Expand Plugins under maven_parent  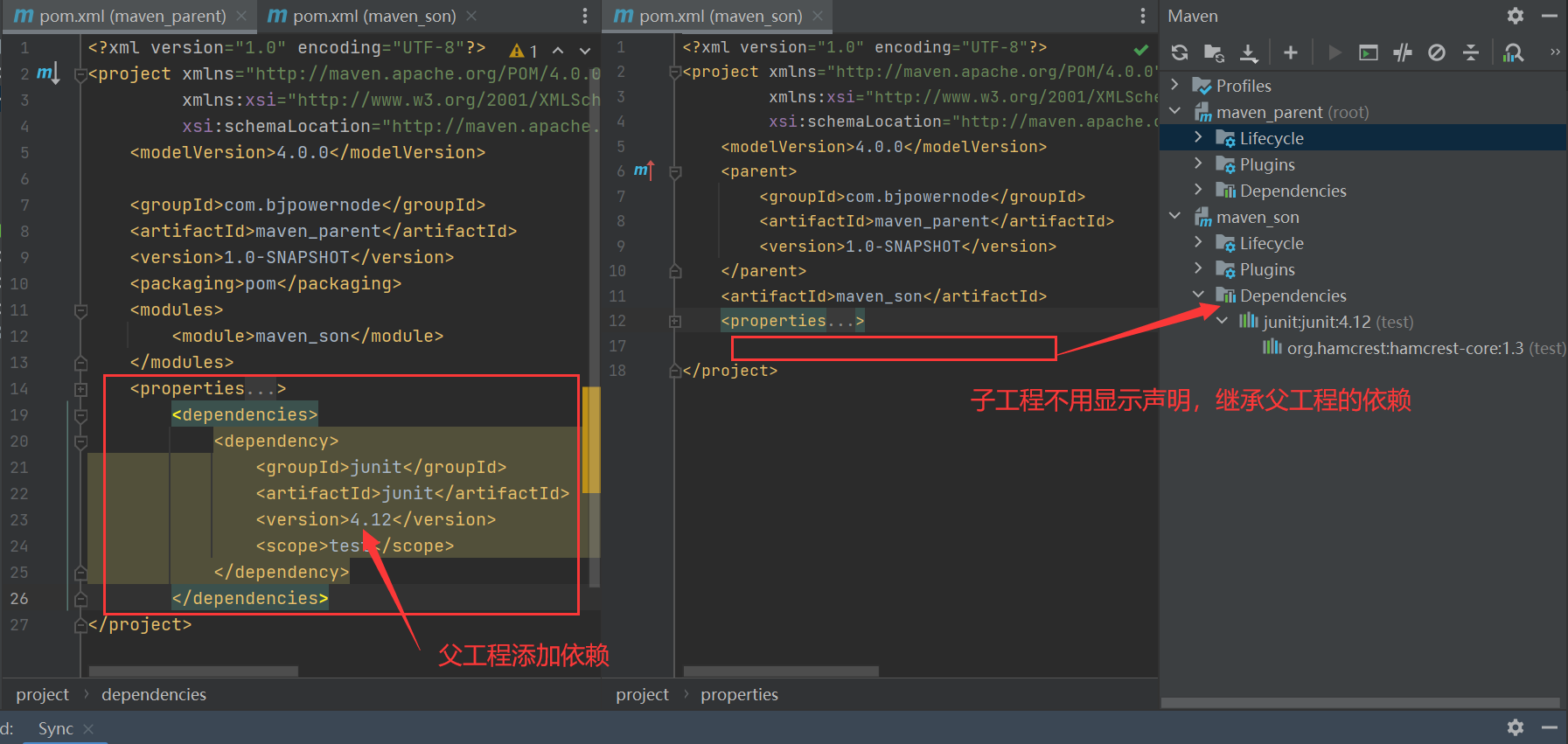tap(1198, 163)
